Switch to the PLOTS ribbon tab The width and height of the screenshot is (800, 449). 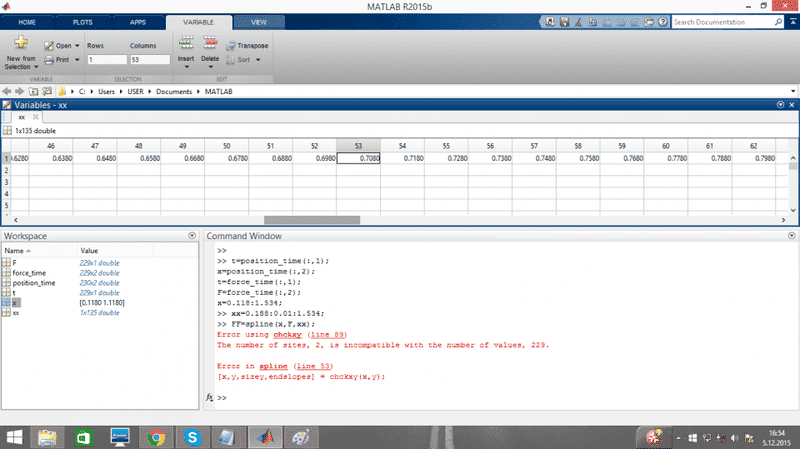83,22
